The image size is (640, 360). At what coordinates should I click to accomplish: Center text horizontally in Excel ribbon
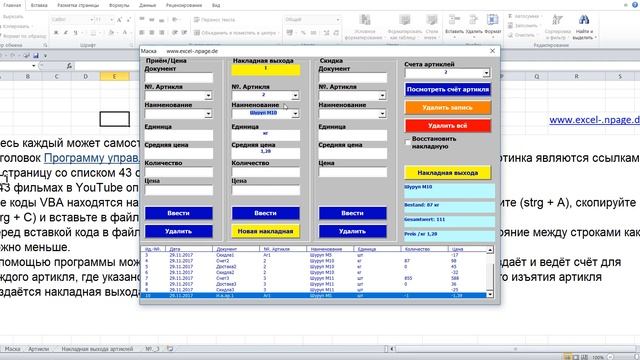point(151,32)
